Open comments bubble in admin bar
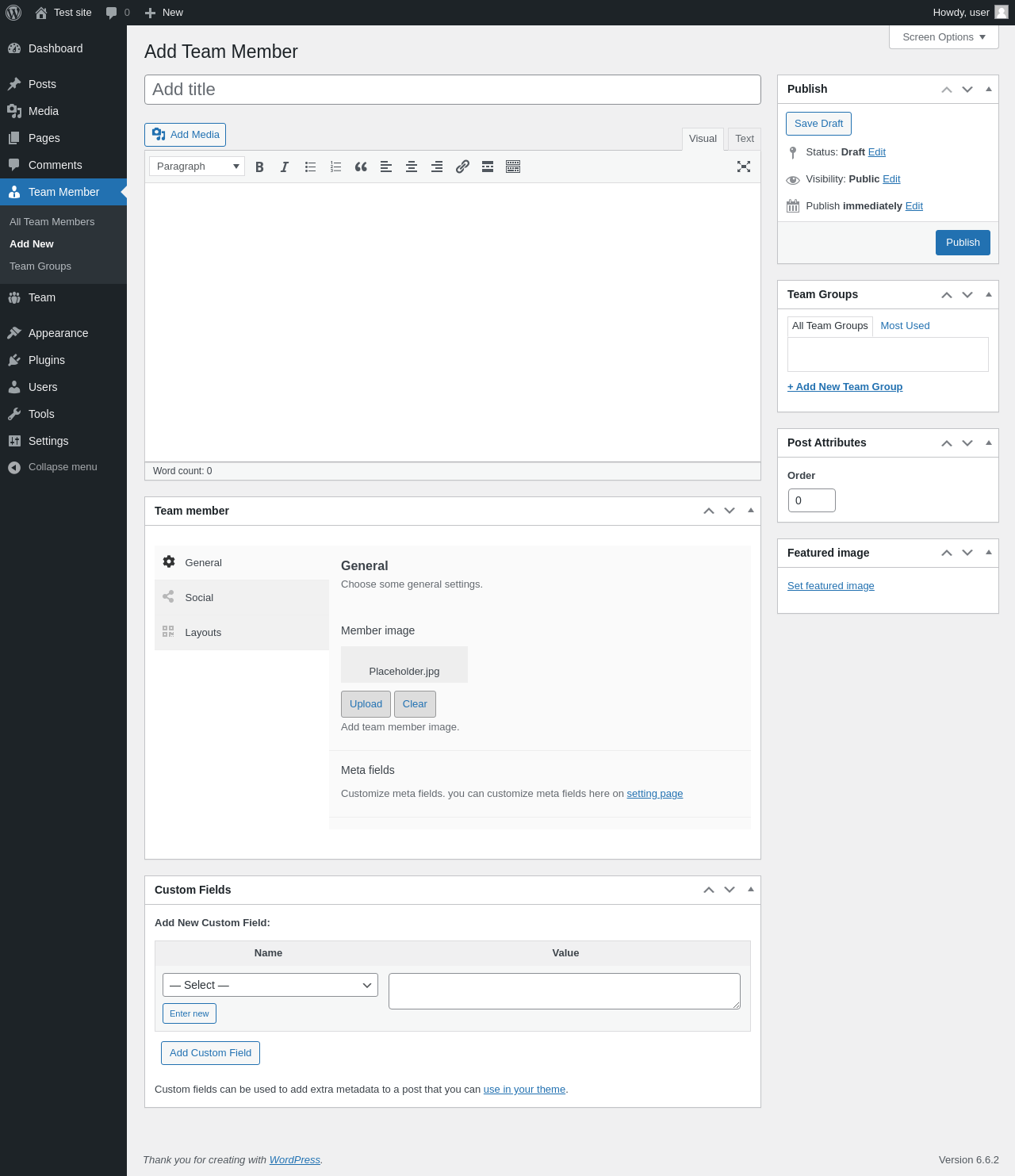 click(117, 13)
